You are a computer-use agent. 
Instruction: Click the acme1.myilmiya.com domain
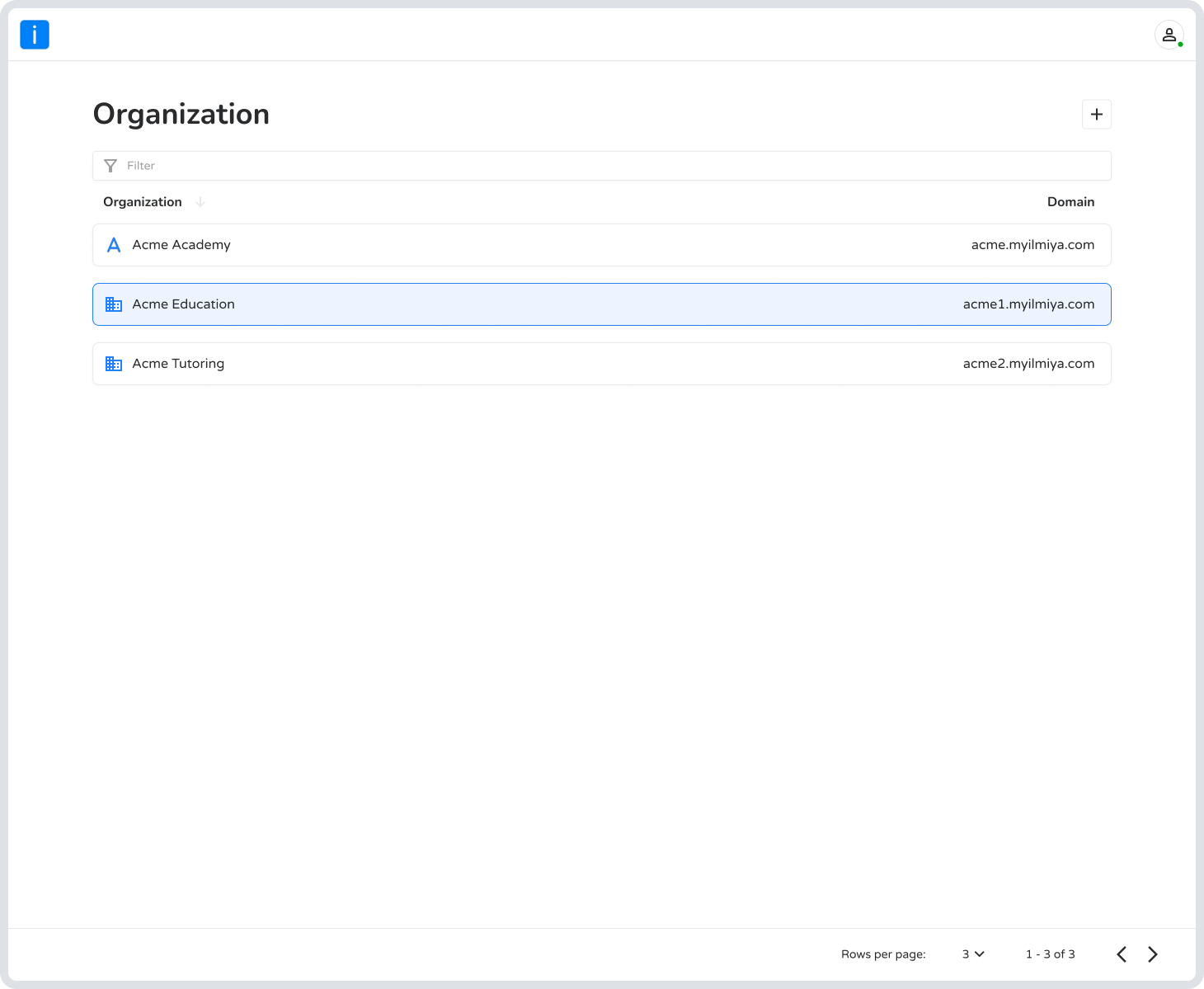pos(1028,304)
